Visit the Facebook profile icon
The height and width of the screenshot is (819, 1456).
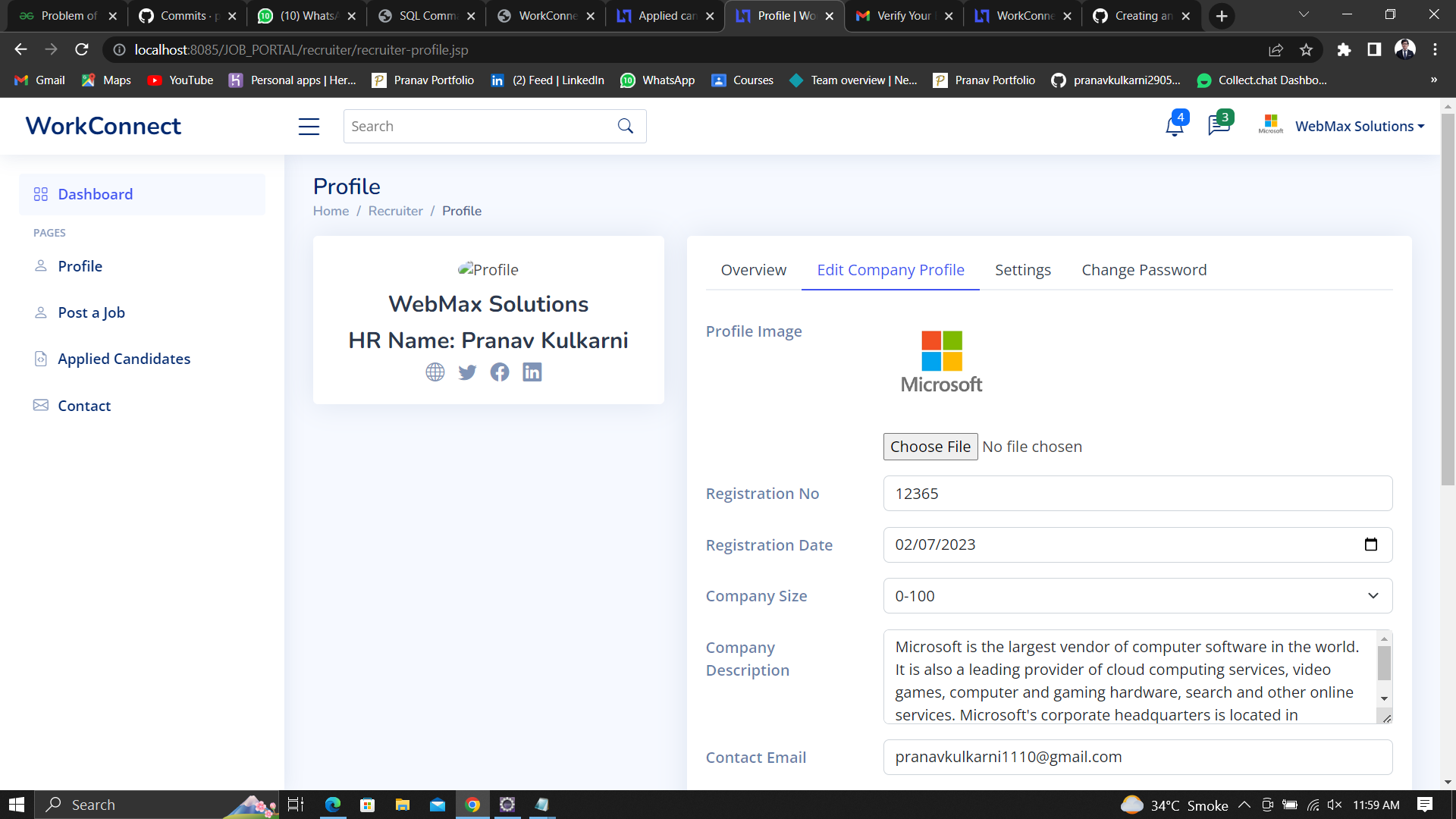(500, 372)
